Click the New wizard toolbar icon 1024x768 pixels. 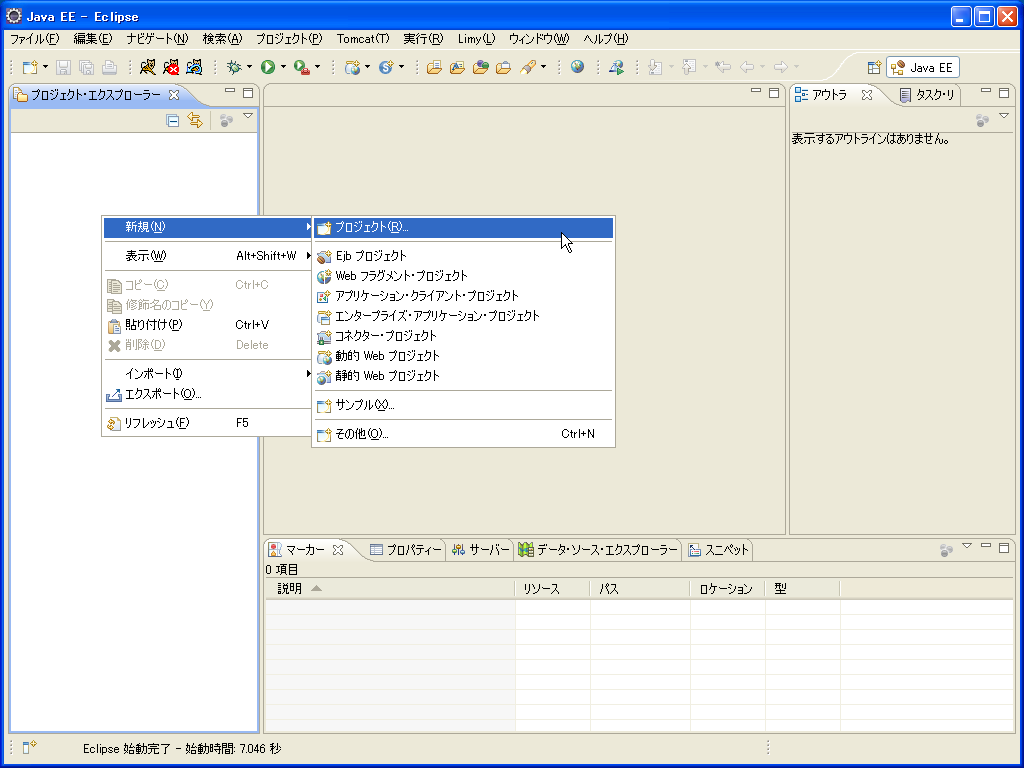tap(30, 67)
